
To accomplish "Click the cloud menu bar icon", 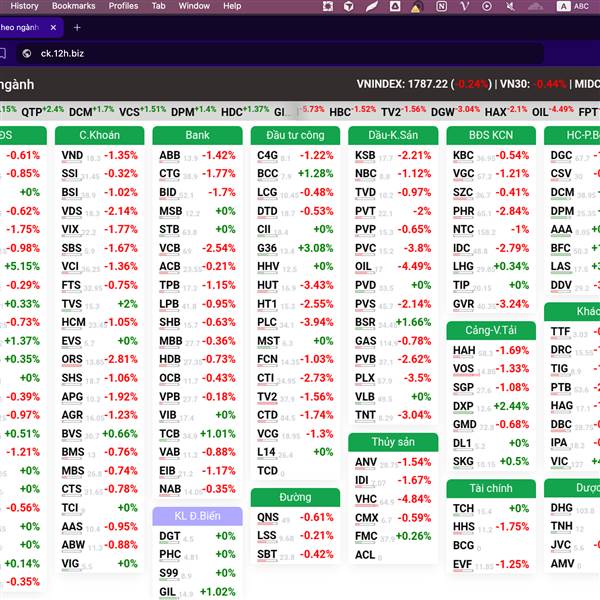I will [535, 6].
